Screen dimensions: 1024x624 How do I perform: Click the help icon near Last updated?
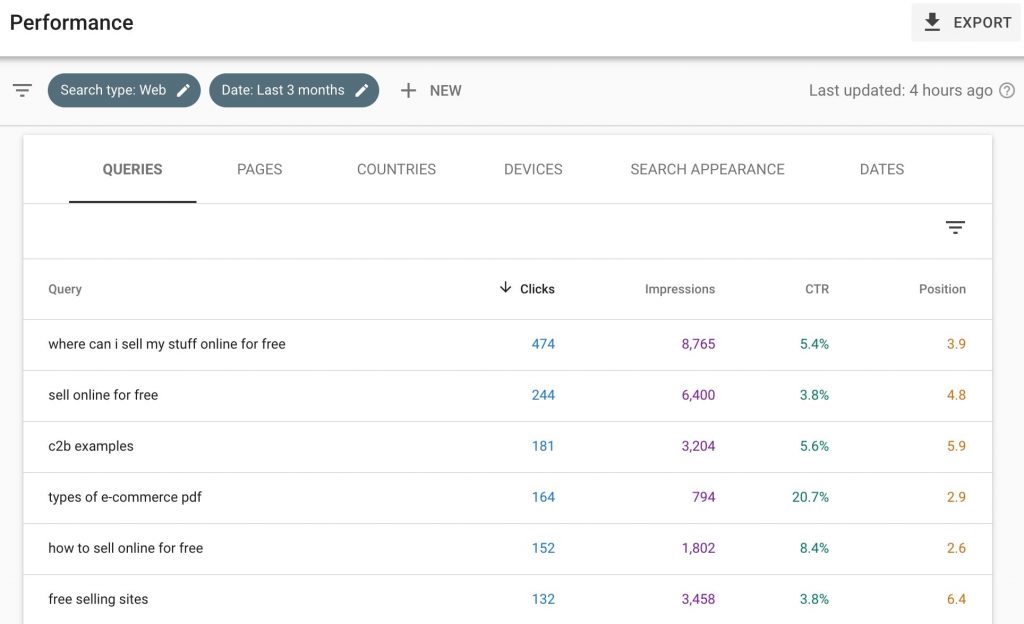[1007, 90]
